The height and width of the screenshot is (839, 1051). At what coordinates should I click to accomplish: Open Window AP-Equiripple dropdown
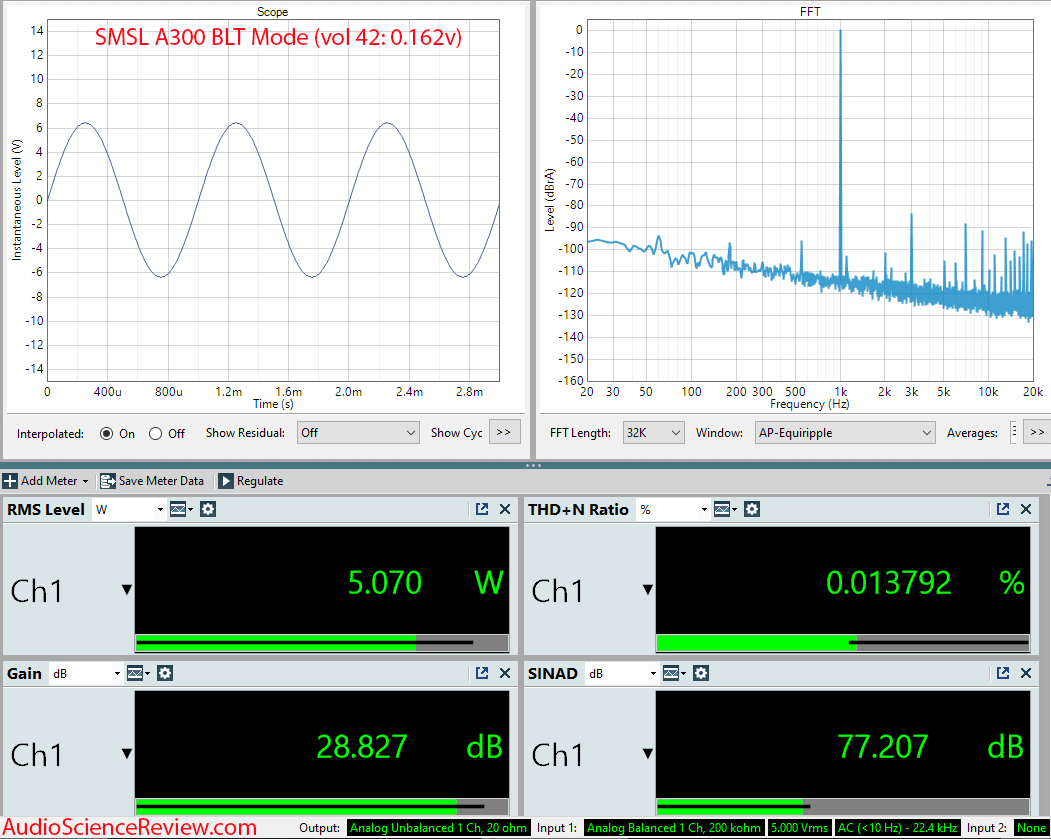coord(845,433)
